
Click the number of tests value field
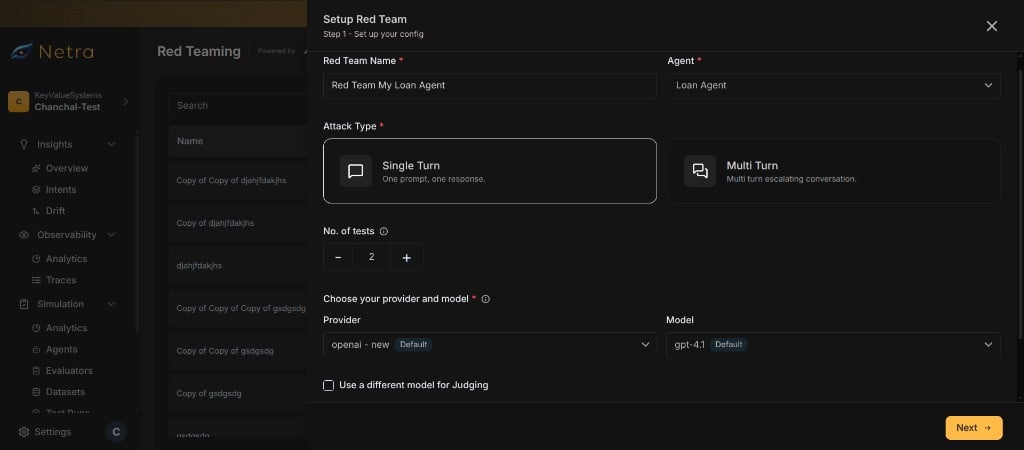click(372, 257)
